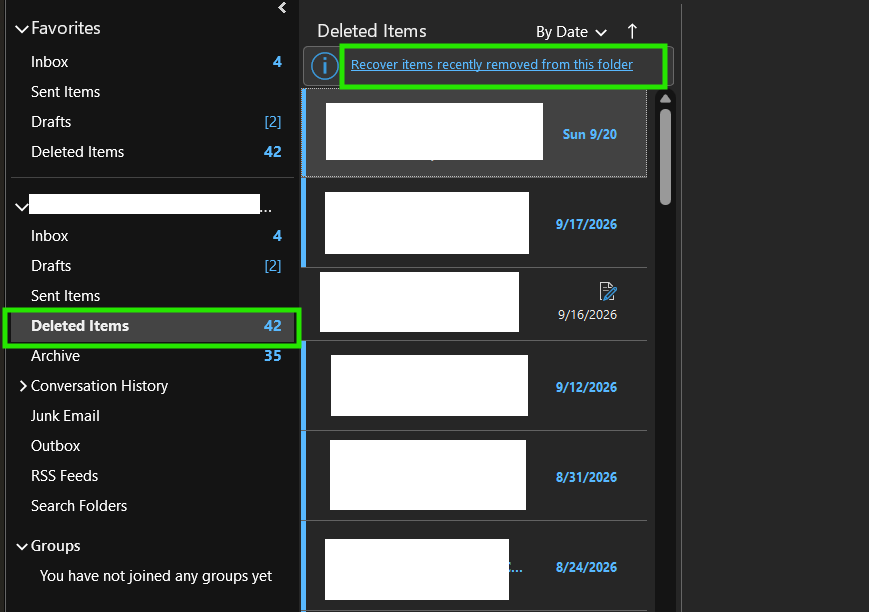869x612 pixels.
Task: Open Inbox under Favorites
Action: point(150,62)
